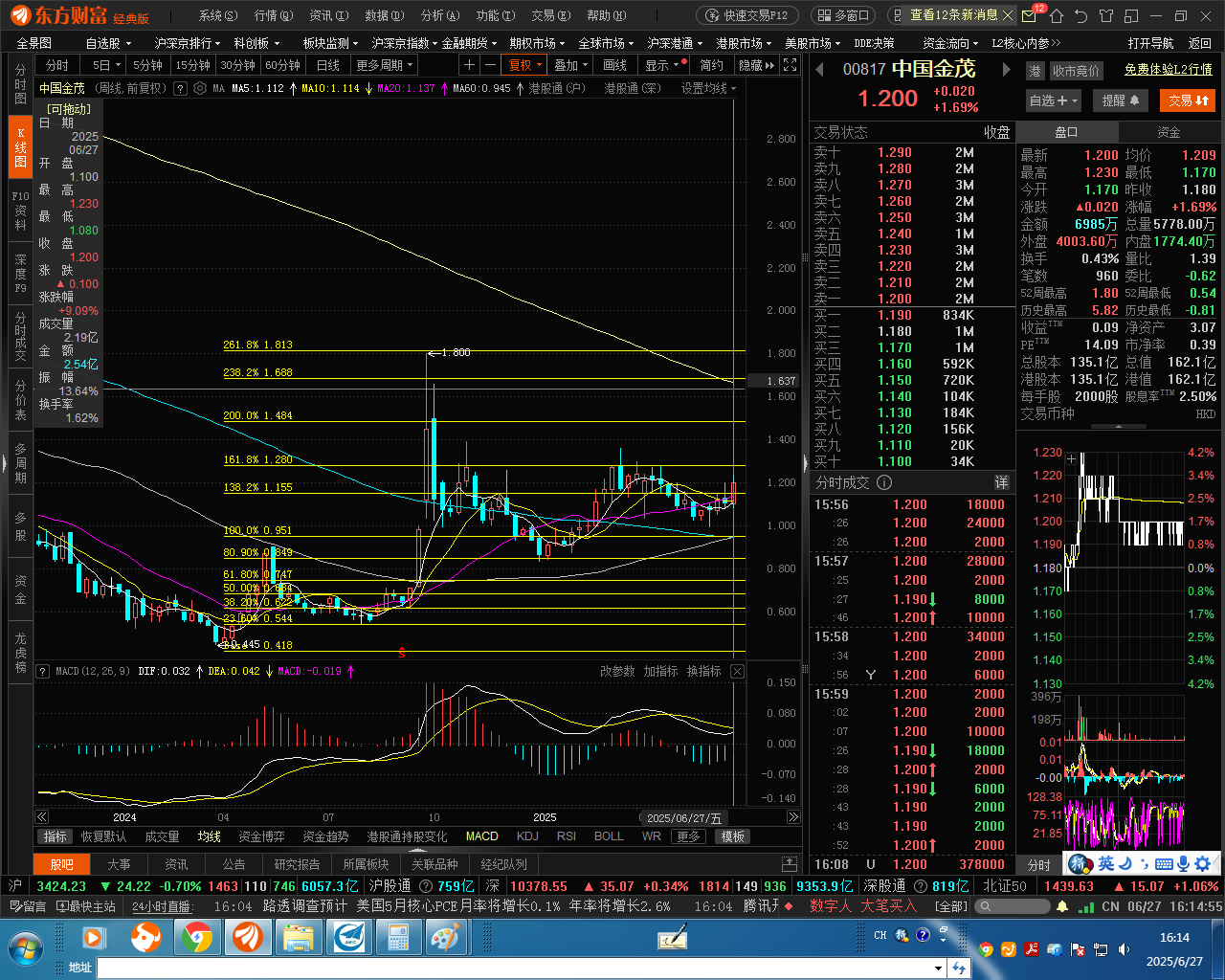This screenshot has height=980, width=1225.
Task: Click the 详 detail button in 分时成交
Action: 1001,482
